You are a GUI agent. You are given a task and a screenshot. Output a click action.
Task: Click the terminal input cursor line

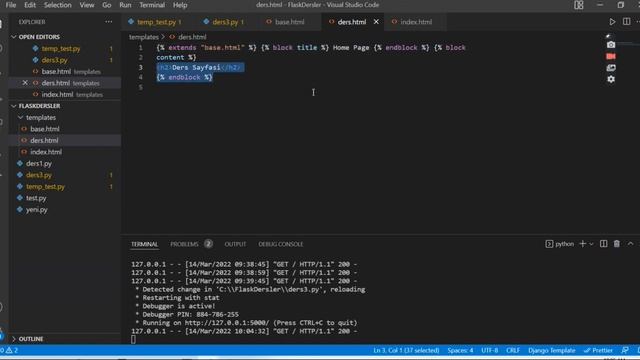[133, 340]
